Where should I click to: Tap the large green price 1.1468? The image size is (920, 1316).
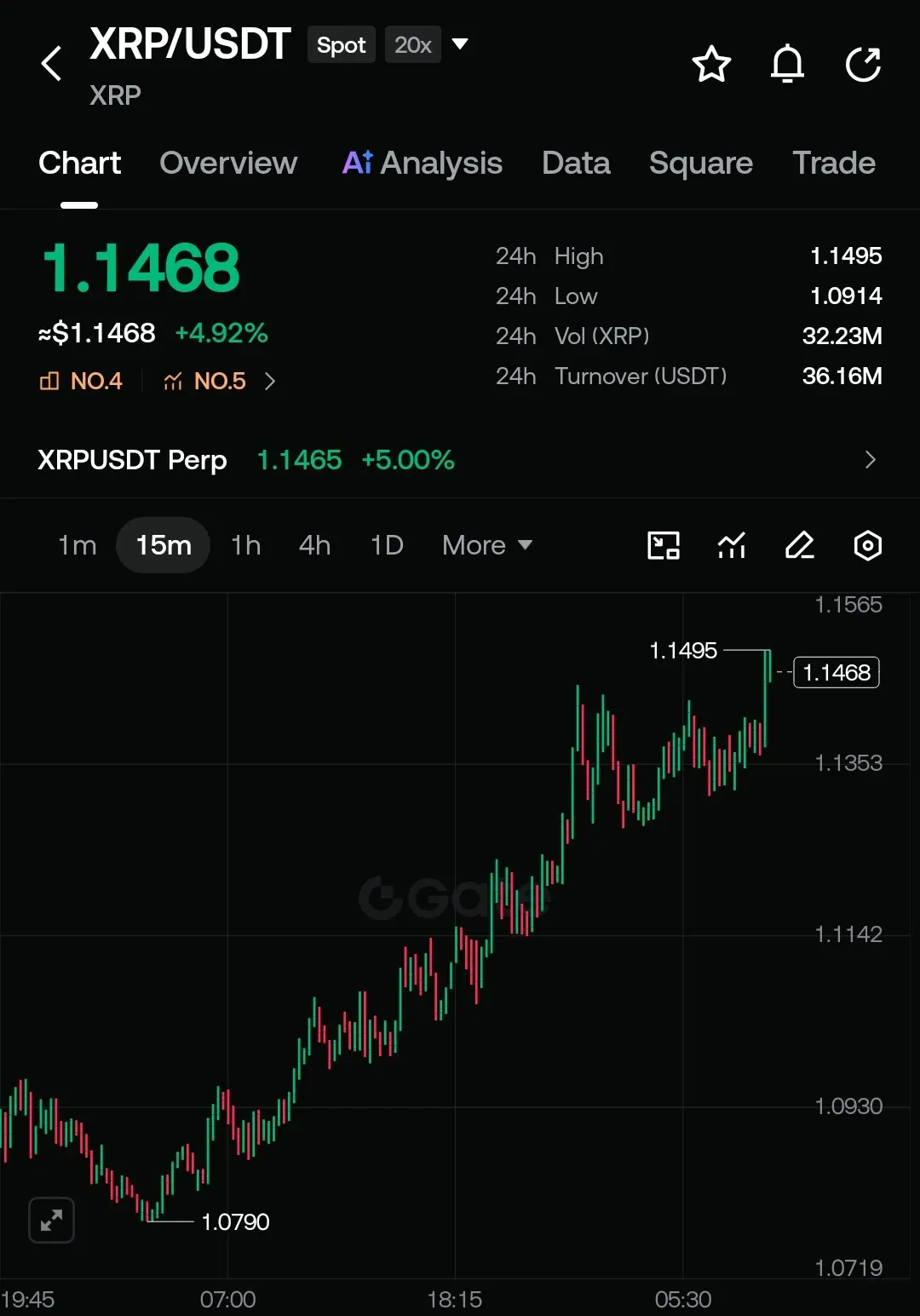(x=141, y=267)
